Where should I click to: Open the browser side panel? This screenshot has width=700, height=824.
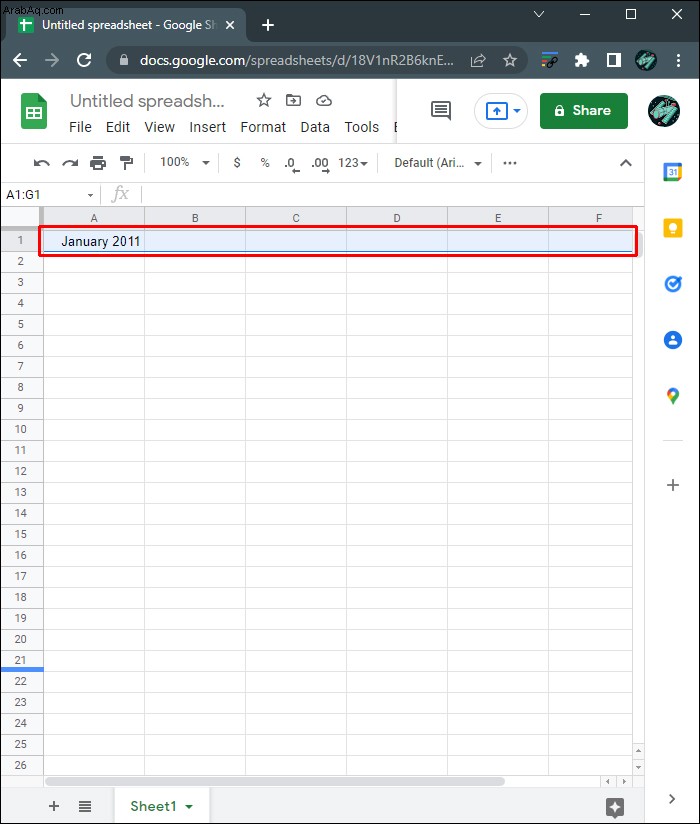click(613, 60)
